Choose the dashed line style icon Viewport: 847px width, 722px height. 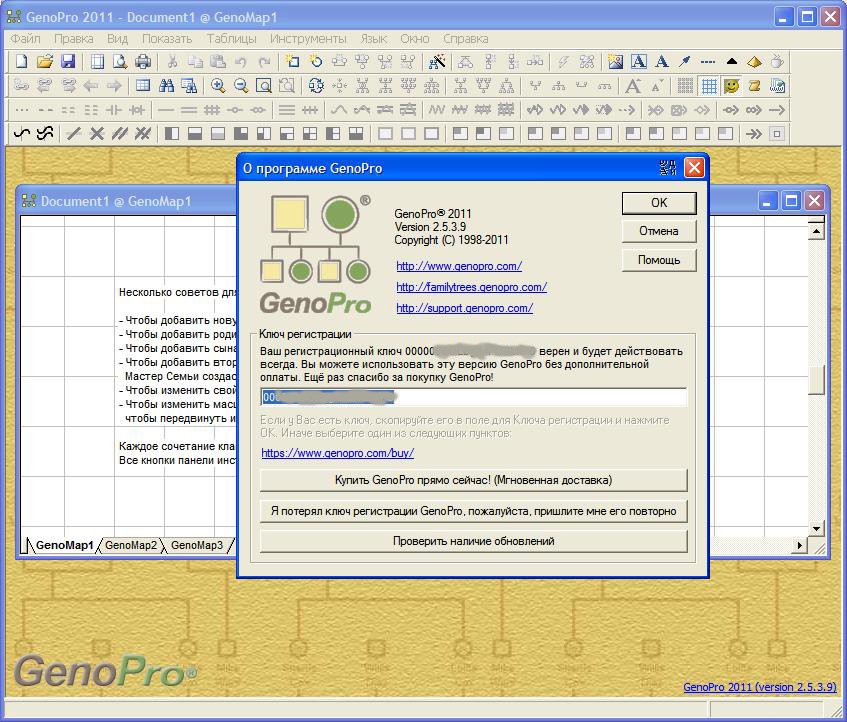708,62
